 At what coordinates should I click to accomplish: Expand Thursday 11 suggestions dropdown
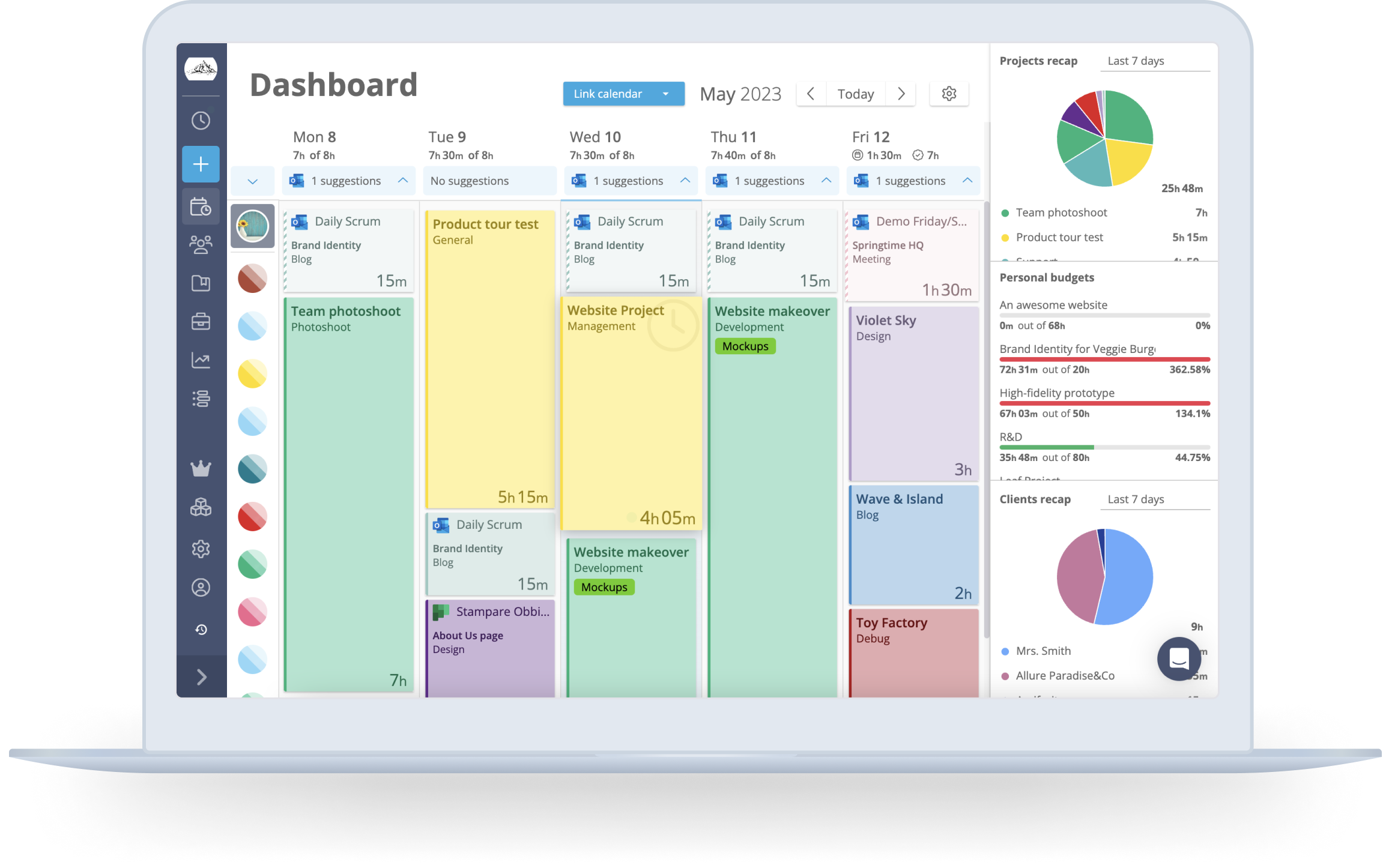(826, 180)
